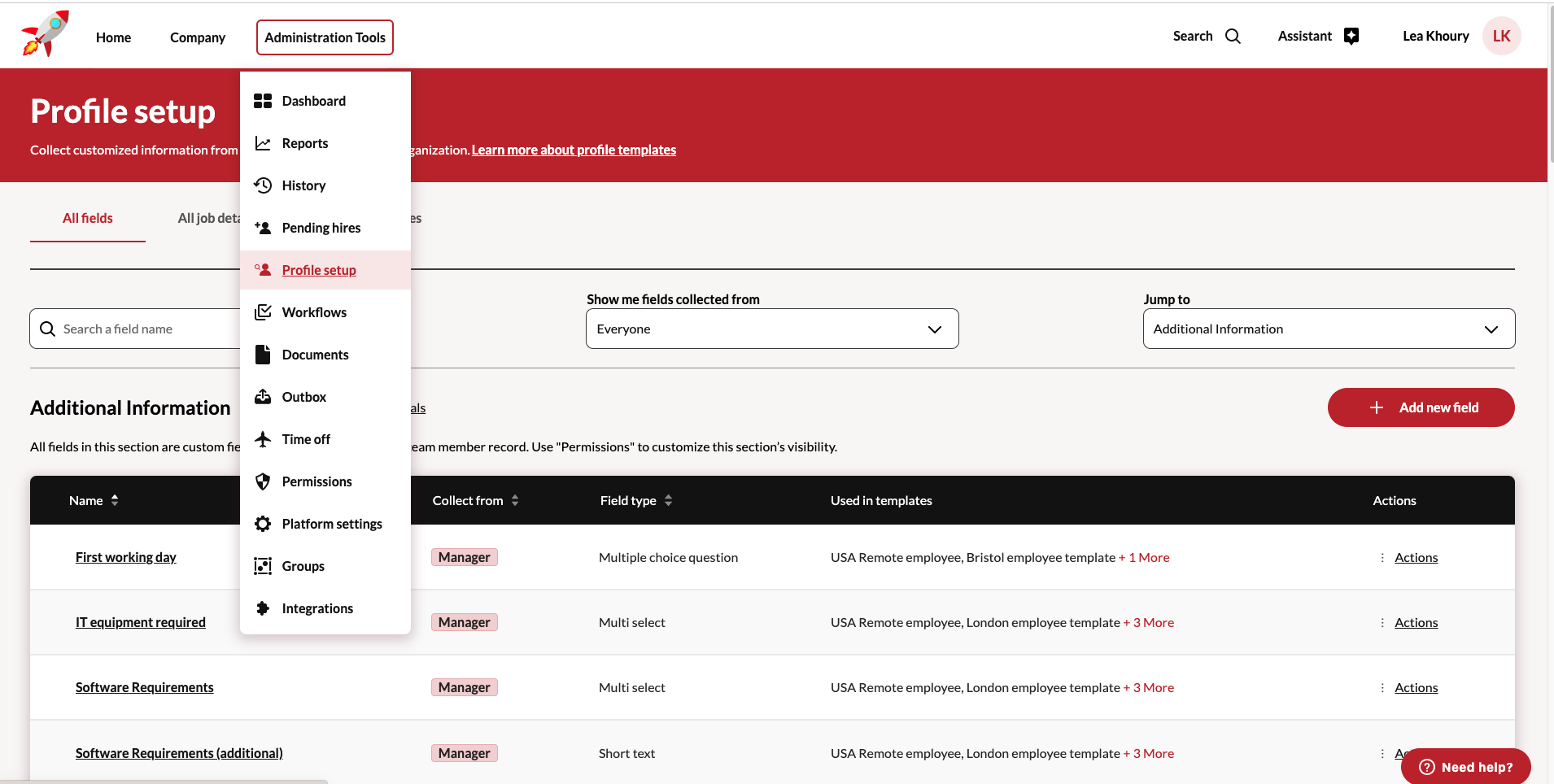Switch to the All fields tab
The height and width of the screenshot is (784, 1554).
88,218
